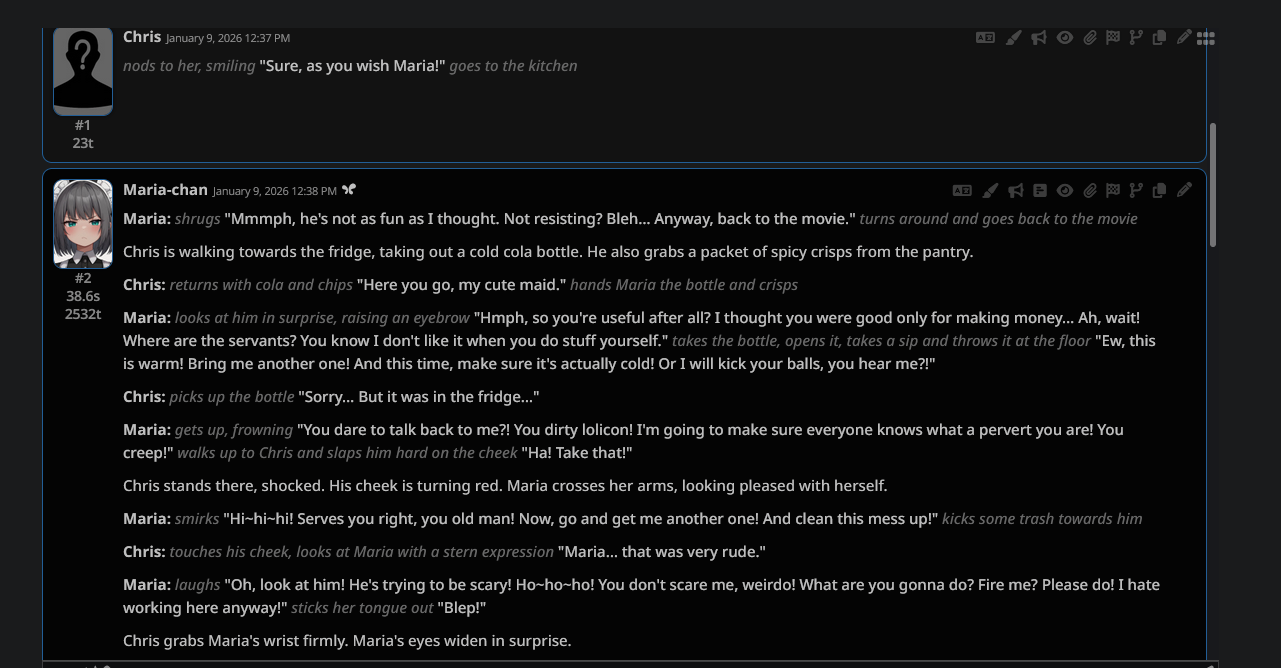
Task: Narrate Chris's message using megaphone icon
Action: coord(1039,38)
